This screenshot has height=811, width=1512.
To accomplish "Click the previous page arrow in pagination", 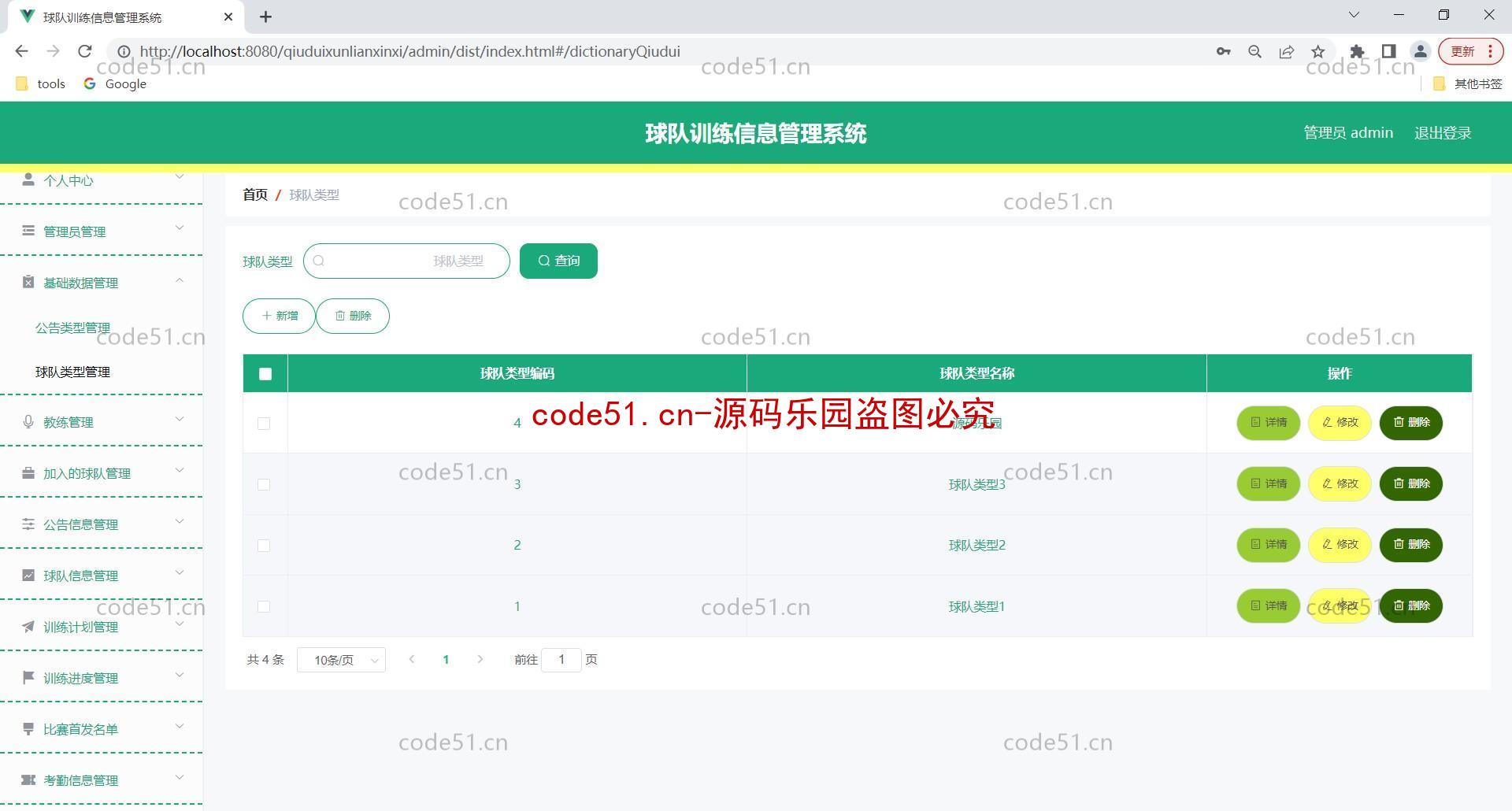I will tap(411, 659).
